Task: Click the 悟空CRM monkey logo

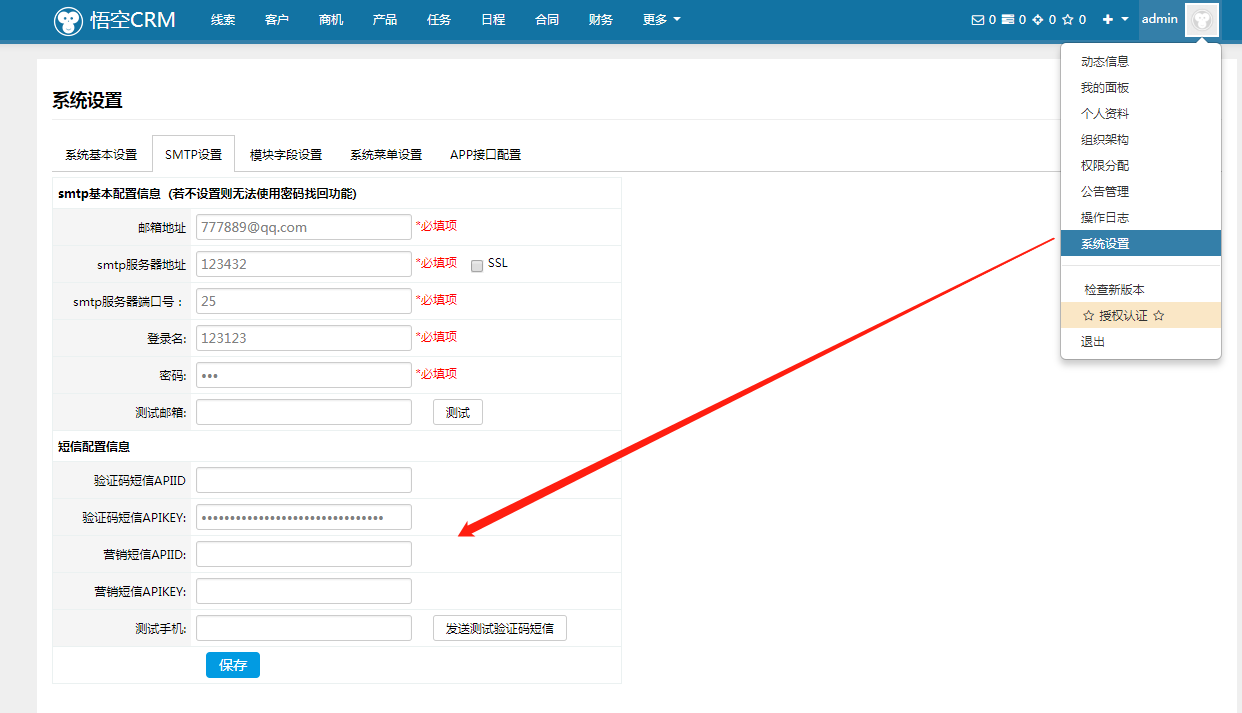Action: click(x=69, y=20)
